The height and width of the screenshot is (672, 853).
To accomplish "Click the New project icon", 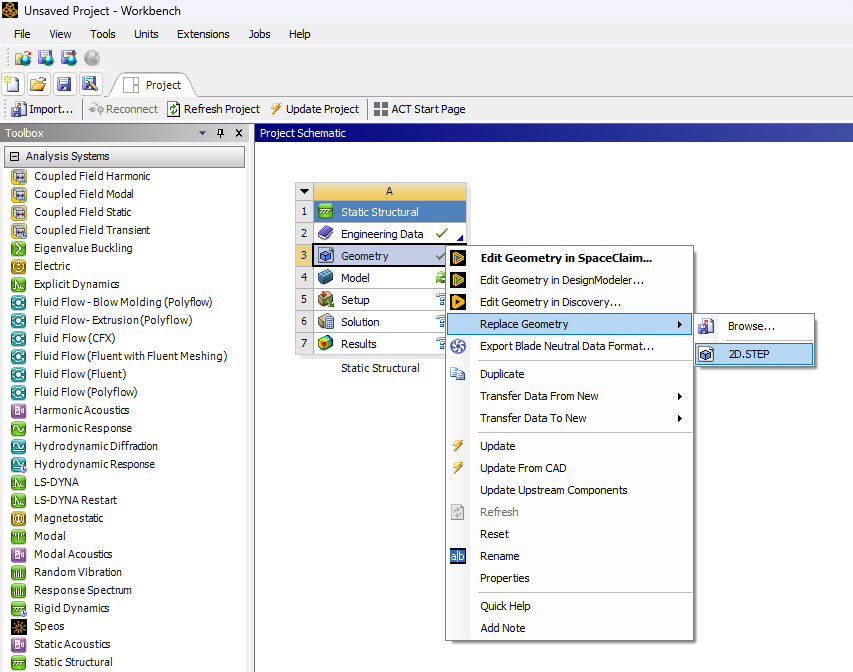I will tap(13, 84).
